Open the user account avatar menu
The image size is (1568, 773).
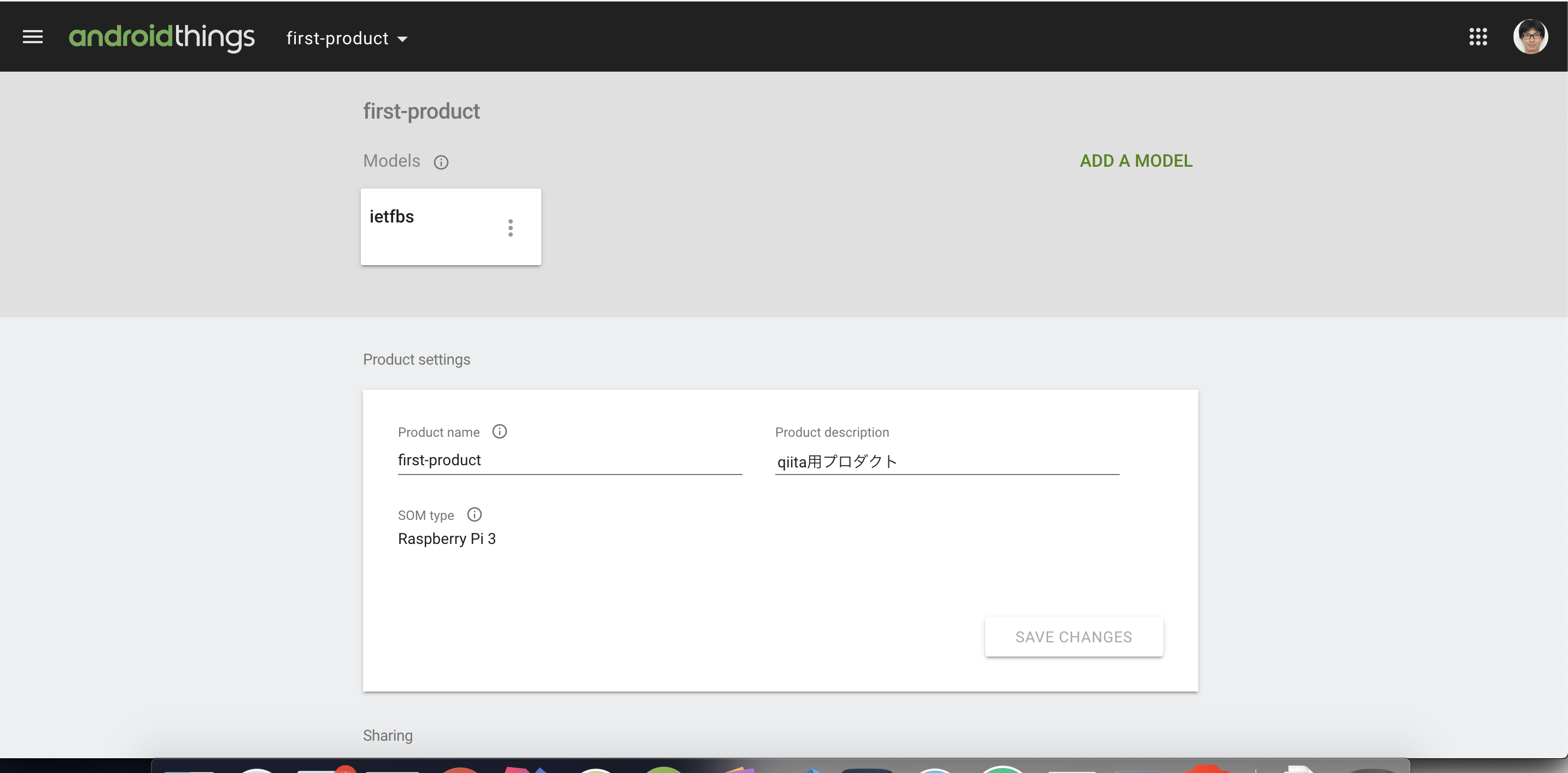point(1530,37)
